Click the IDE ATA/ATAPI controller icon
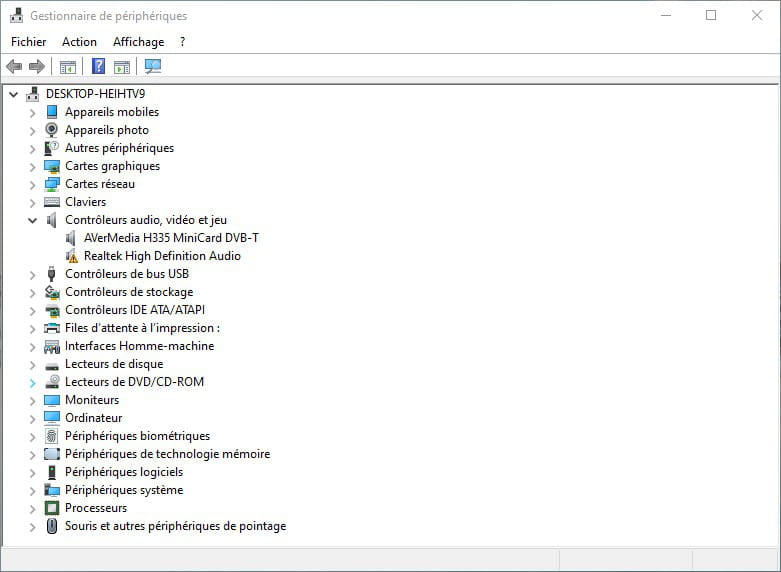Image resolution: width=781 pixels, height=572 pixels. [51, 310]
